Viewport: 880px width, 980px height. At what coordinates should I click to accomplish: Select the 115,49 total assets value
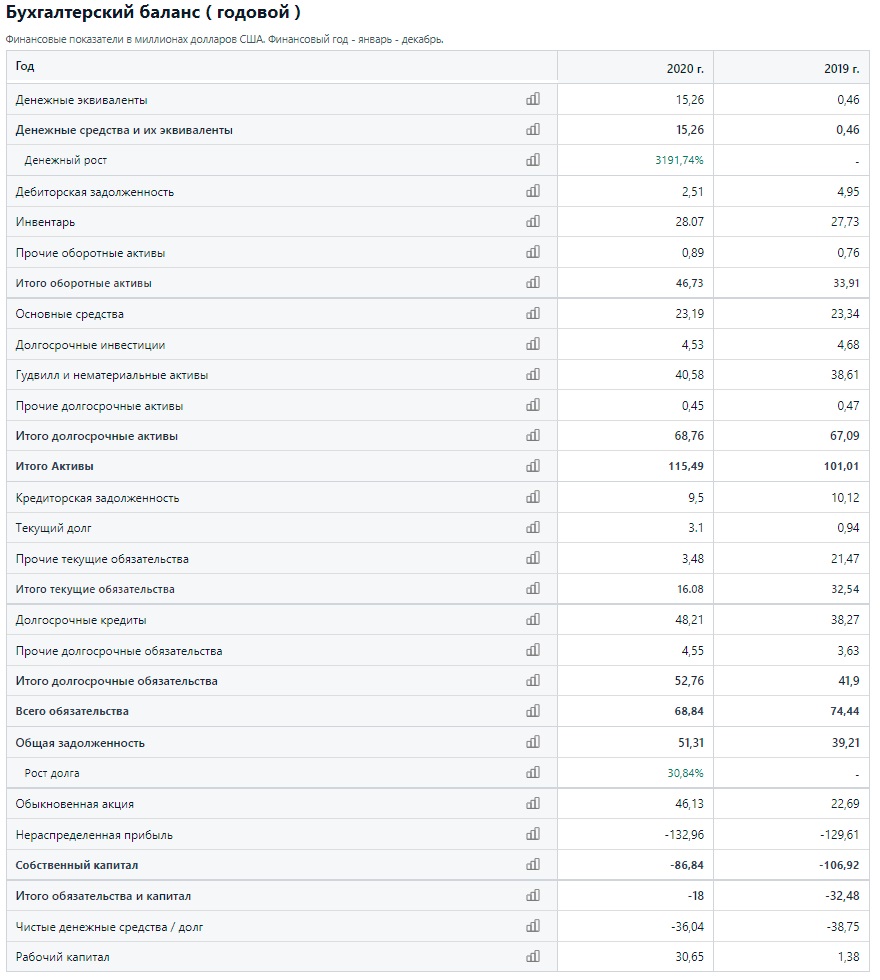[x=686, y=466]
